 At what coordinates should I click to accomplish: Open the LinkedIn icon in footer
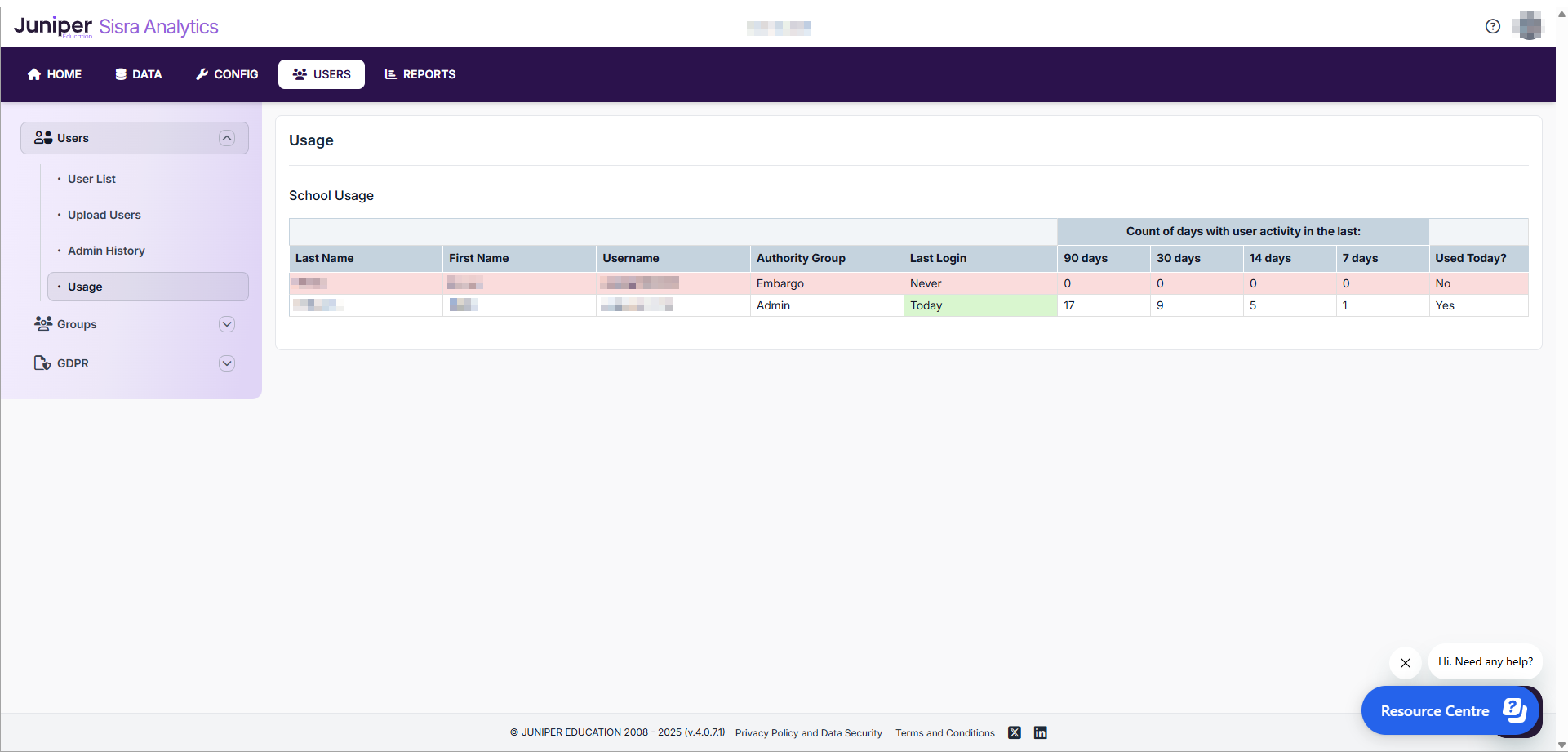[1040, 732]
